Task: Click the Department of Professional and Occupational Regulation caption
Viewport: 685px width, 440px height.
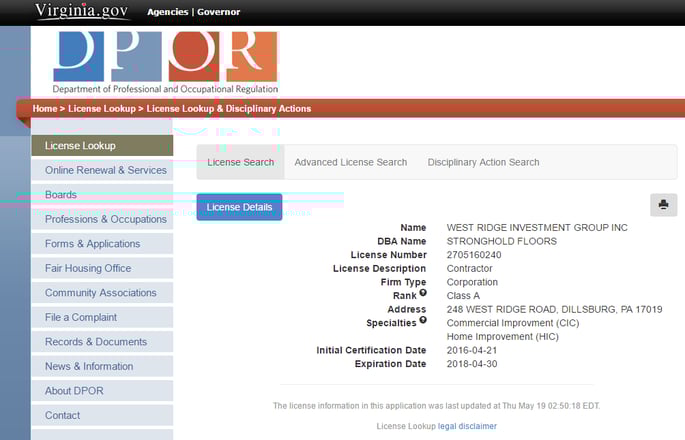Action: click(165, 89)
